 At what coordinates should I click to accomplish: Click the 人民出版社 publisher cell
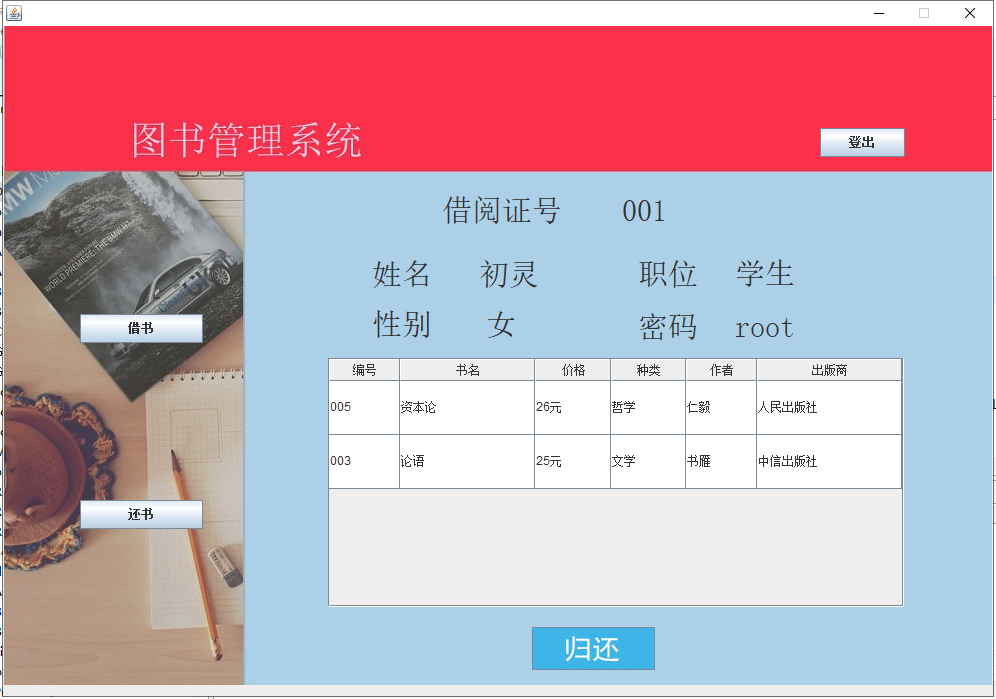click(829, 407)
